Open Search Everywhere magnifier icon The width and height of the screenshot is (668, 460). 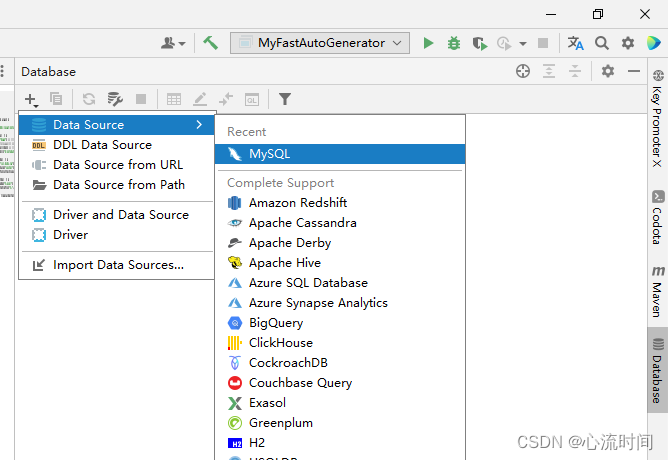click(x=602, y=43)
